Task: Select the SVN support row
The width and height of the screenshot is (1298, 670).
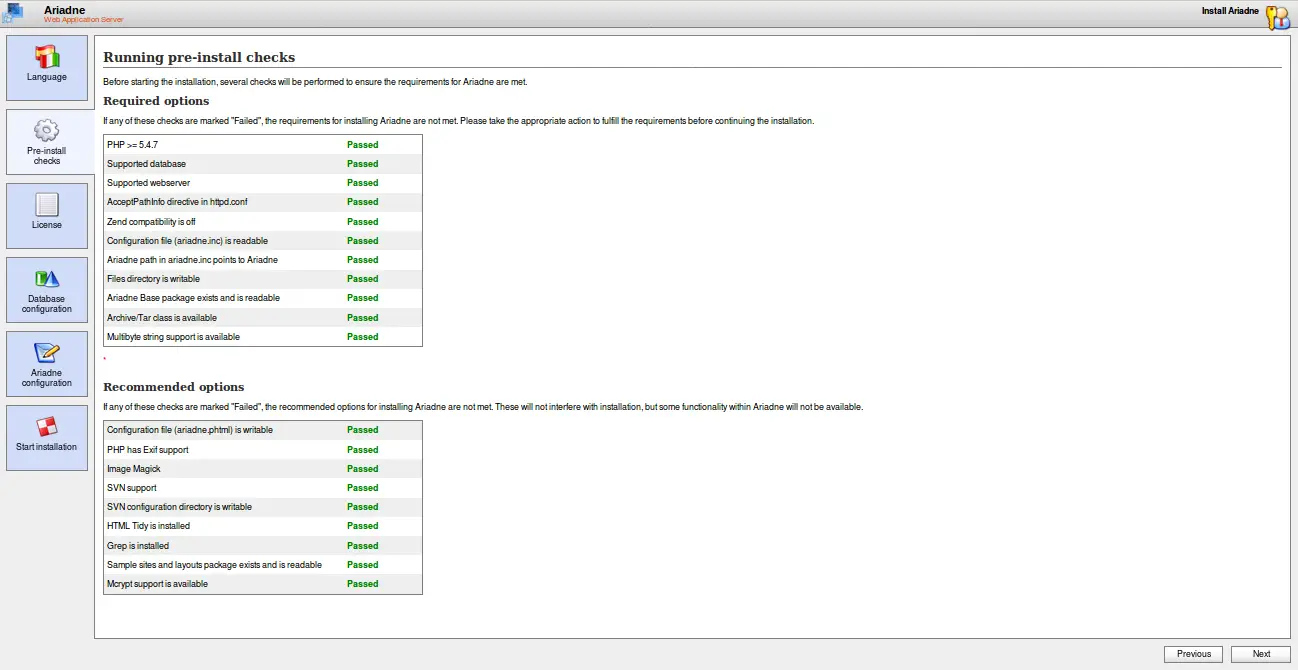Action: [x=263, y=488]
